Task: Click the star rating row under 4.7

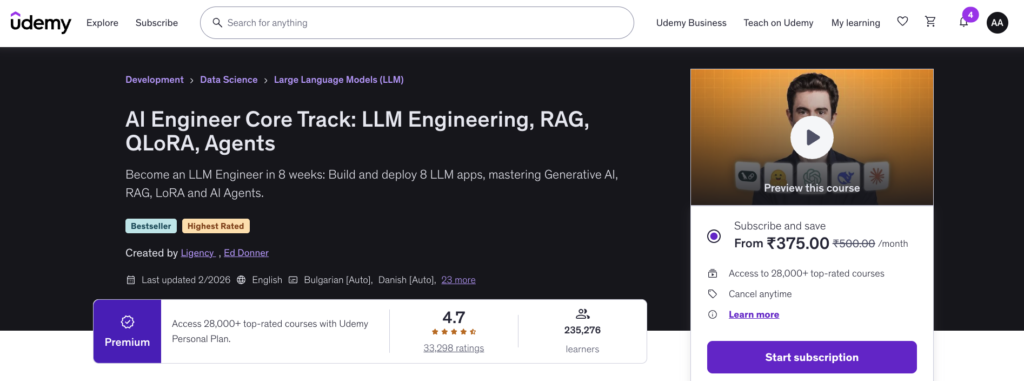Action: (x=454, y=331)
